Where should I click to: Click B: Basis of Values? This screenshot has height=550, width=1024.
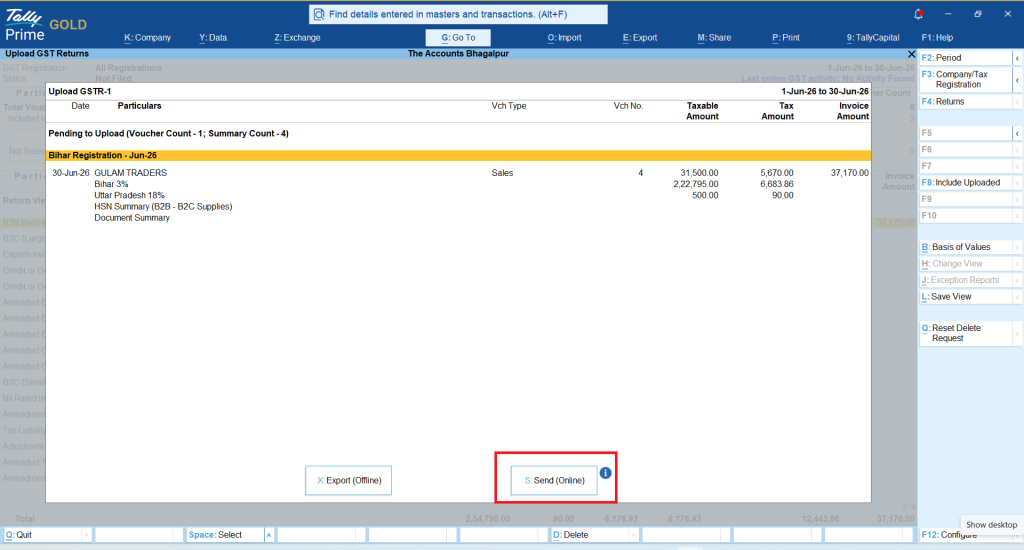coord(965,247)
